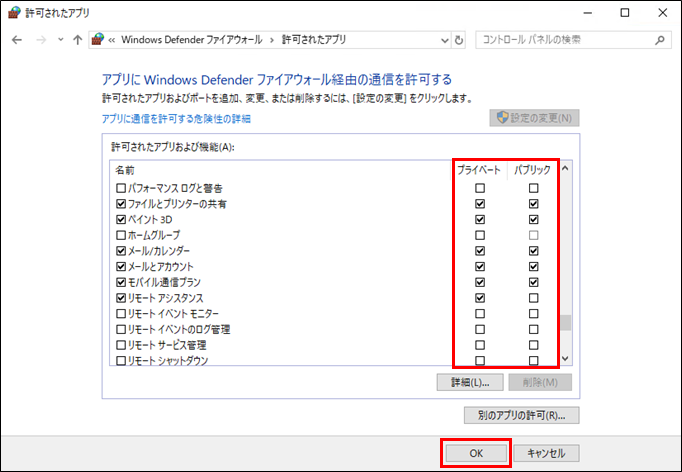
Task: Select Windows Defender ファイアウォール breadcrumb
Action: 191,40
